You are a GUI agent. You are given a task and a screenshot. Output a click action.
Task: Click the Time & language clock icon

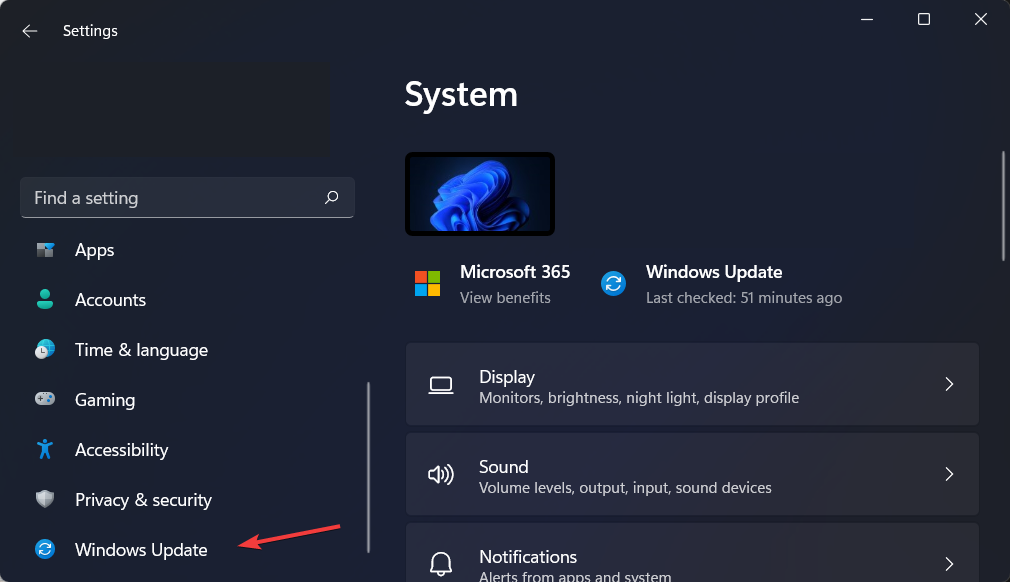pyautogui.click(x=45, y=349)
